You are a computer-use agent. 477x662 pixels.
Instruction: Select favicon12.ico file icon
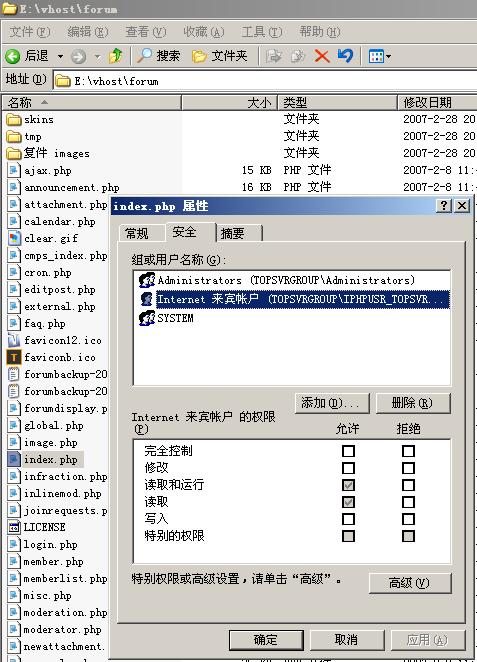coord(14,340)
